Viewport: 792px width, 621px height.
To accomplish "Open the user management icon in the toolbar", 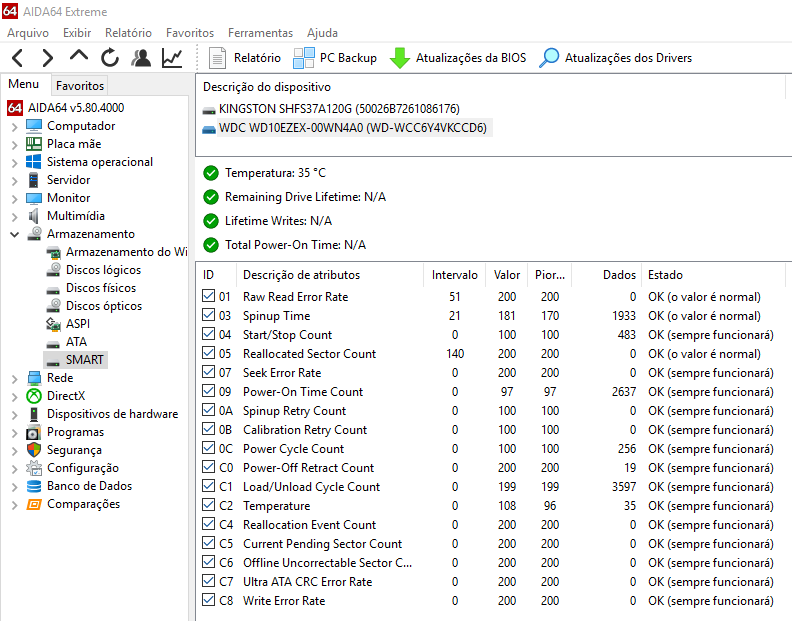I will point(141,58).
